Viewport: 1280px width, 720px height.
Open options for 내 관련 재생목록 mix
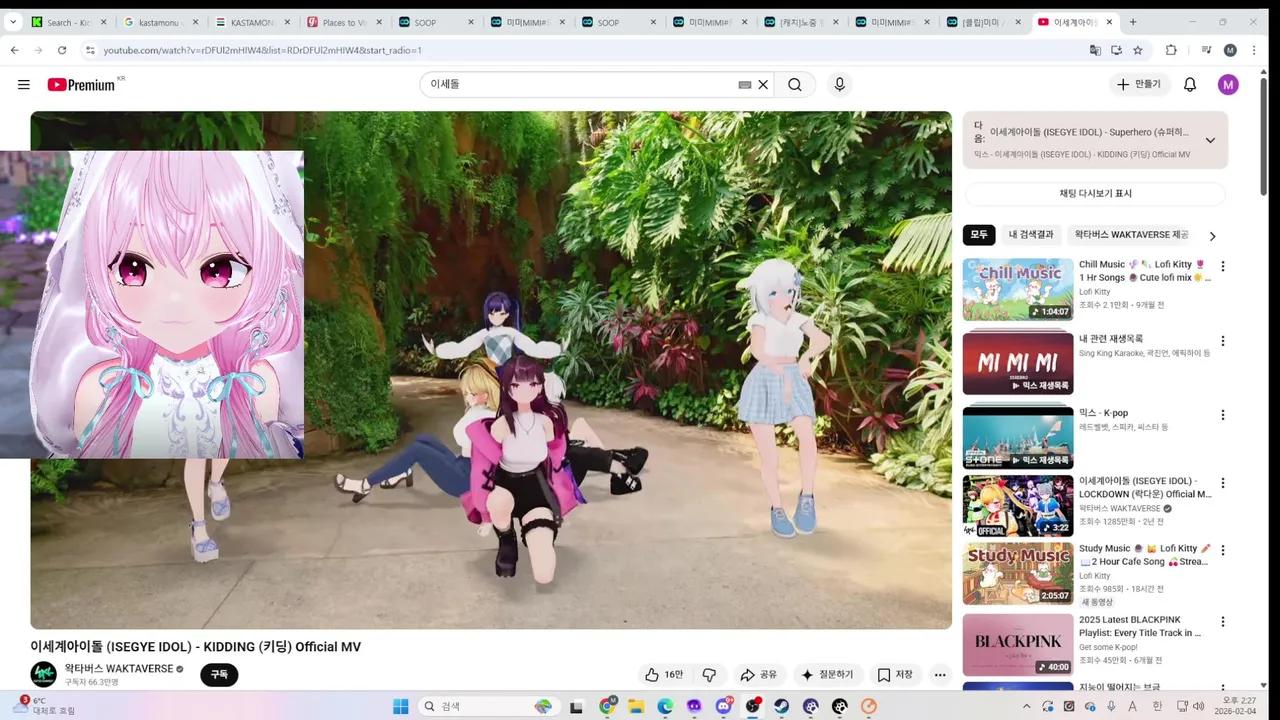(x=1222, y=341)
